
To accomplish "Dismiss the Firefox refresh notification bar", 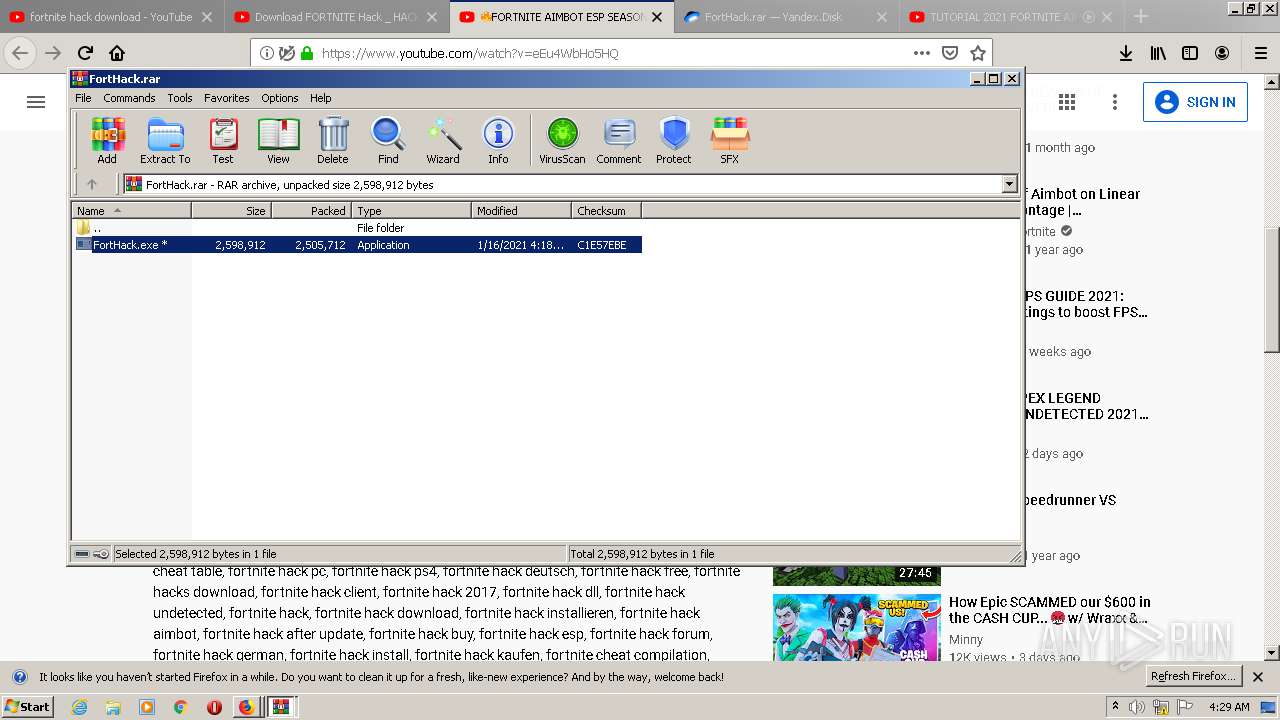I will [1258, 677].
